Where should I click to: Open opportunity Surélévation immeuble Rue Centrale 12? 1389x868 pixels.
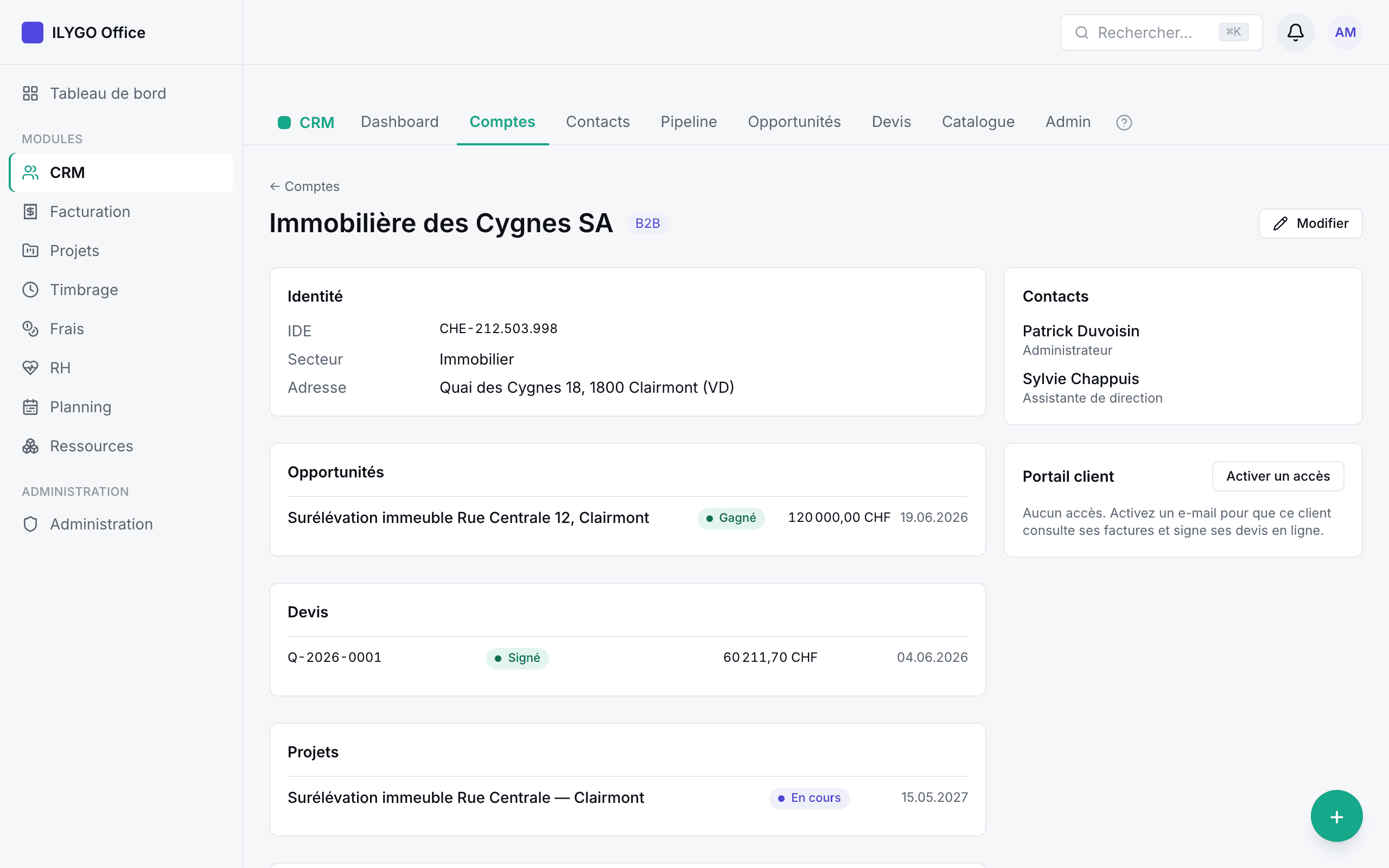[468, 518]
